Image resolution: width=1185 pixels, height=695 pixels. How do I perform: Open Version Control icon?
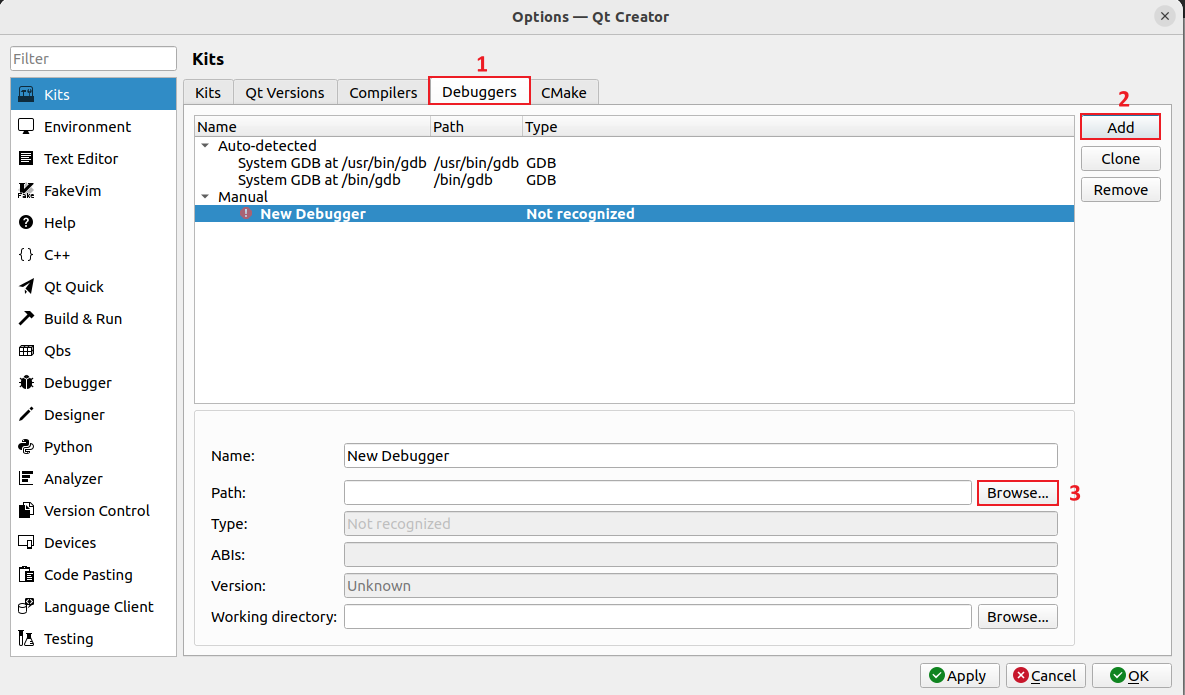(x=26, y=510)
